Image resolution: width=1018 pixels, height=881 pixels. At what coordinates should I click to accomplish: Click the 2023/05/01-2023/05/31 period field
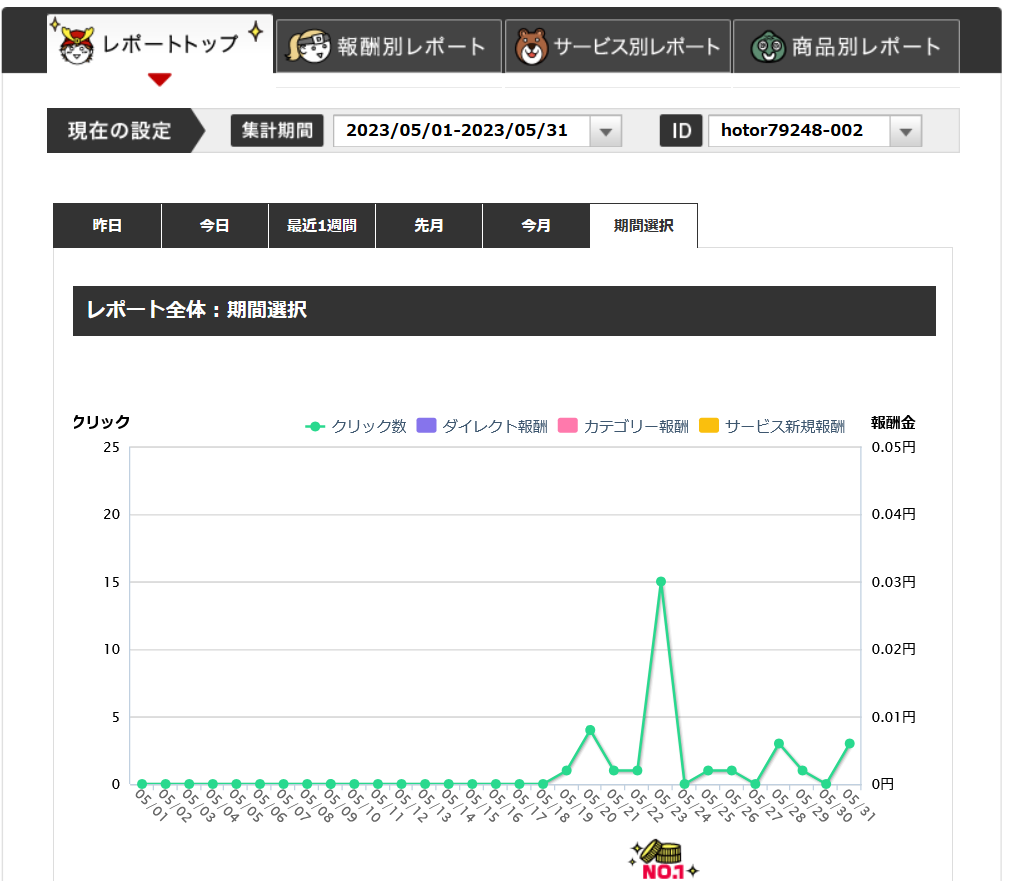pos(461,131)
